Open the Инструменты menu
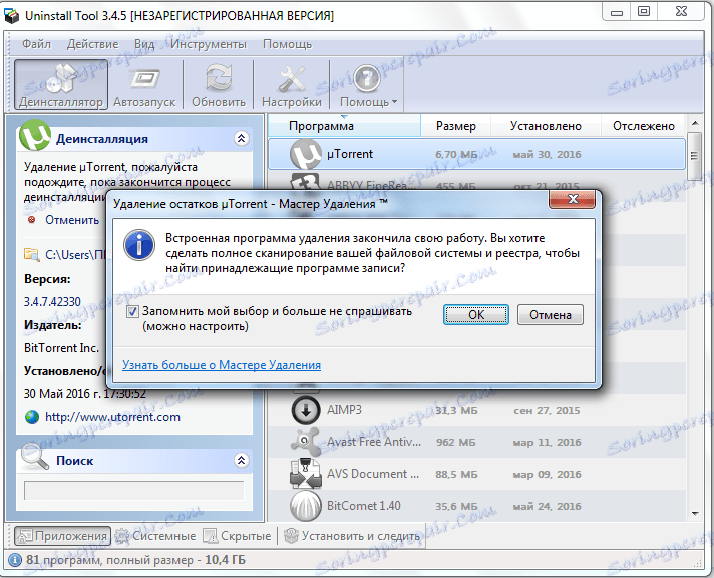714x578 pixels. [x=209, y=44]
